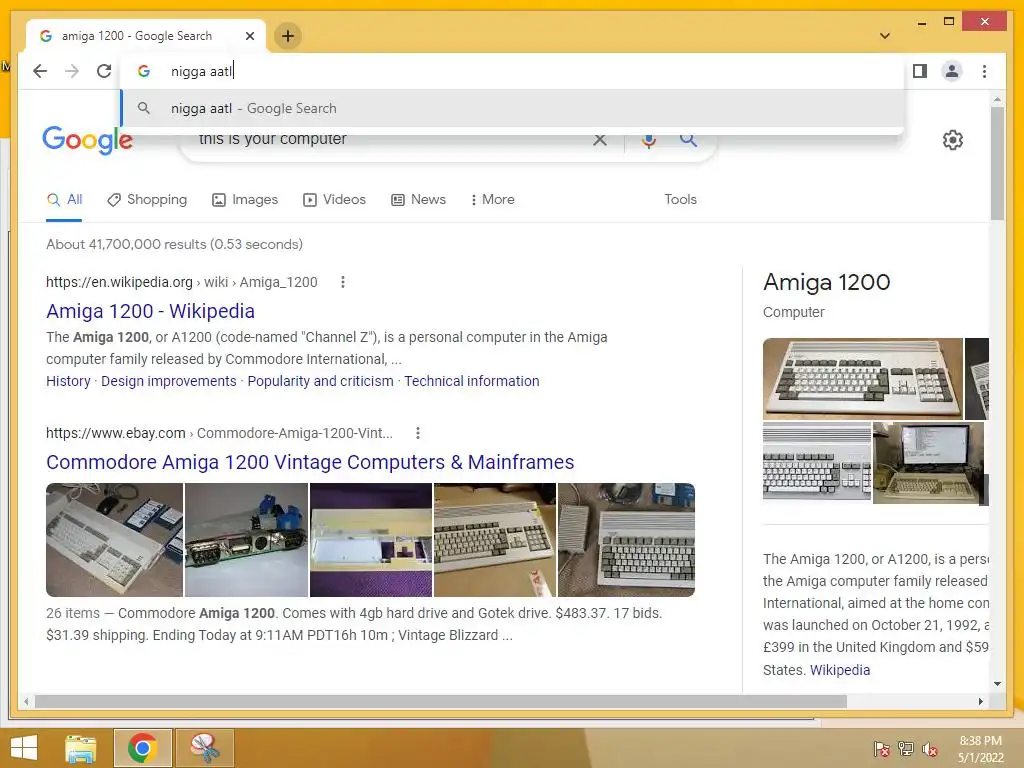This screenshot has height=768, width=1024.
Task: Open the last eBay thumbnail in row
Action: 626,540
